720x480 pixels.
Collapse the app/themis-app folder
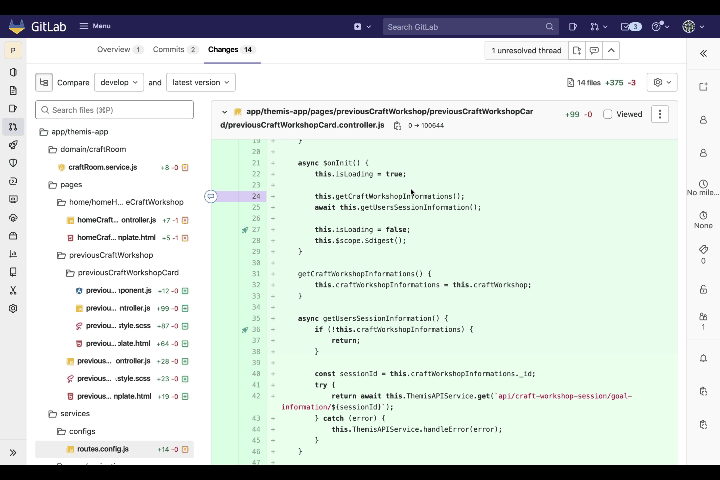click(x=74, y=132)
